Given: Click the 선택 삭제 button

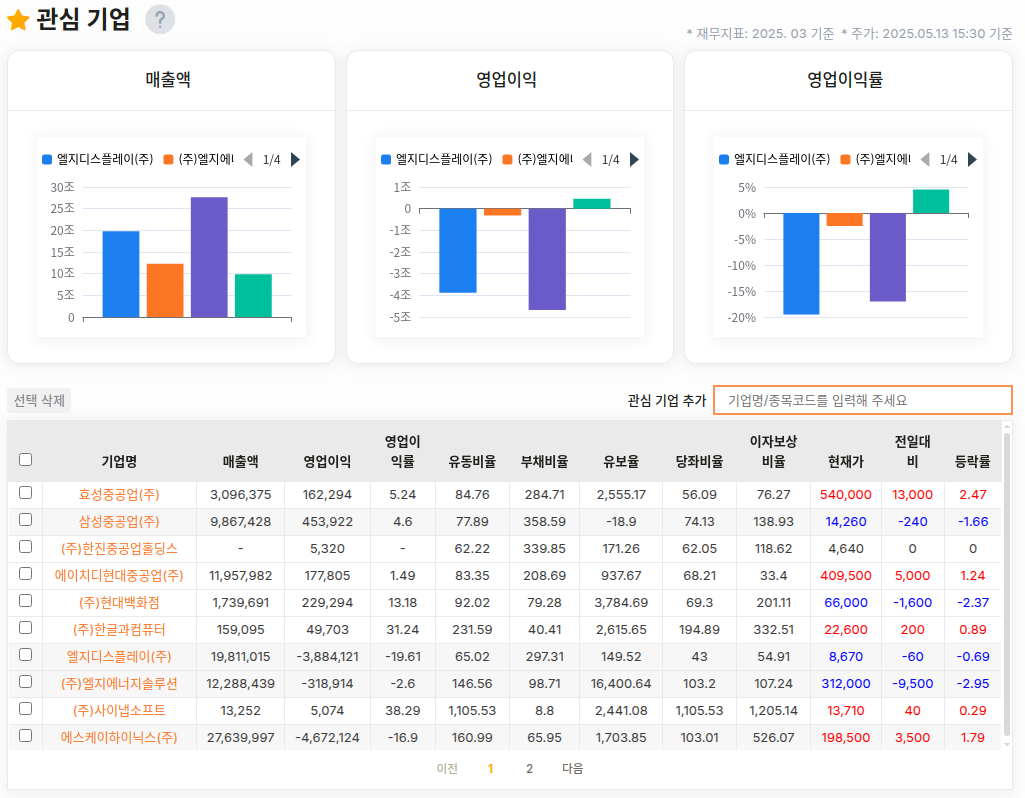Looking at the screenshot, I should [39, 401].
